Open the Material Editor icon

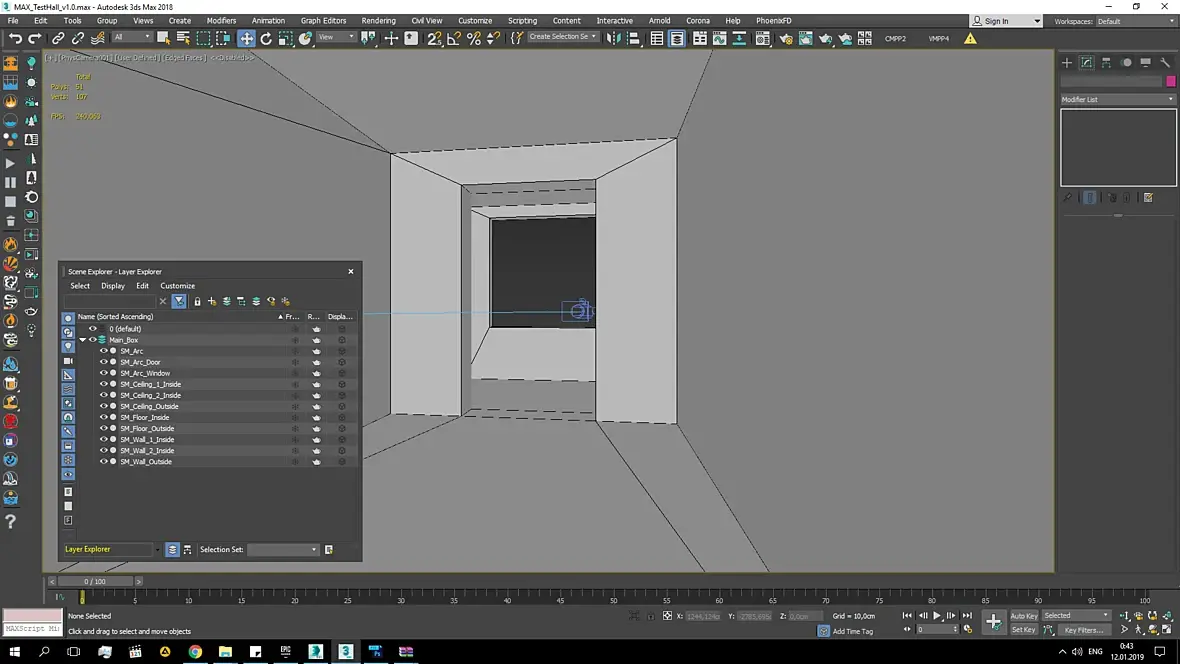coord(763,38)
